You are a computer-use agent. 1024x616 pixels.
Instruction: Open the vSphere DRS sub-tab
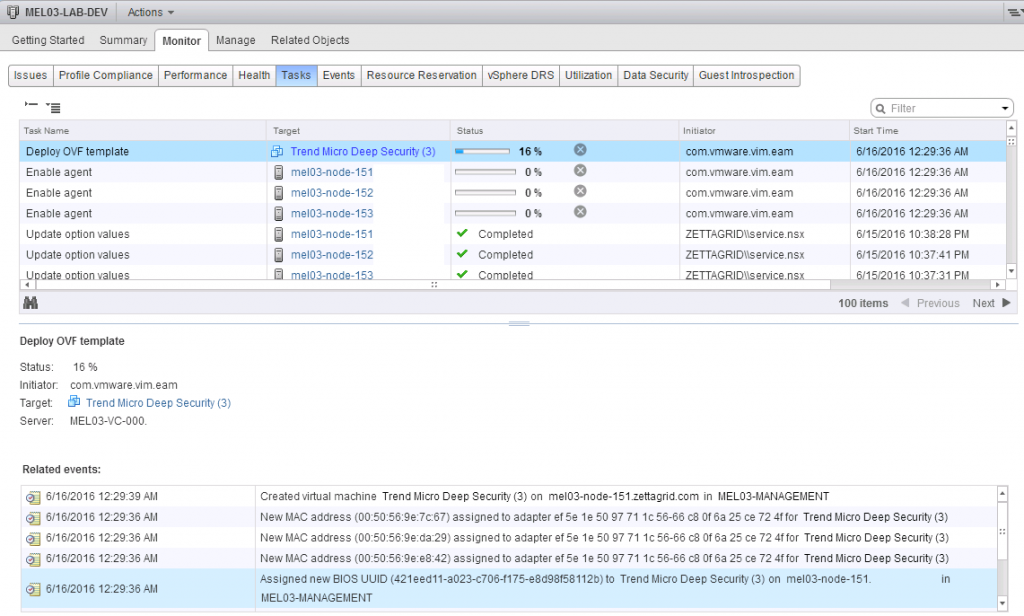520,75
